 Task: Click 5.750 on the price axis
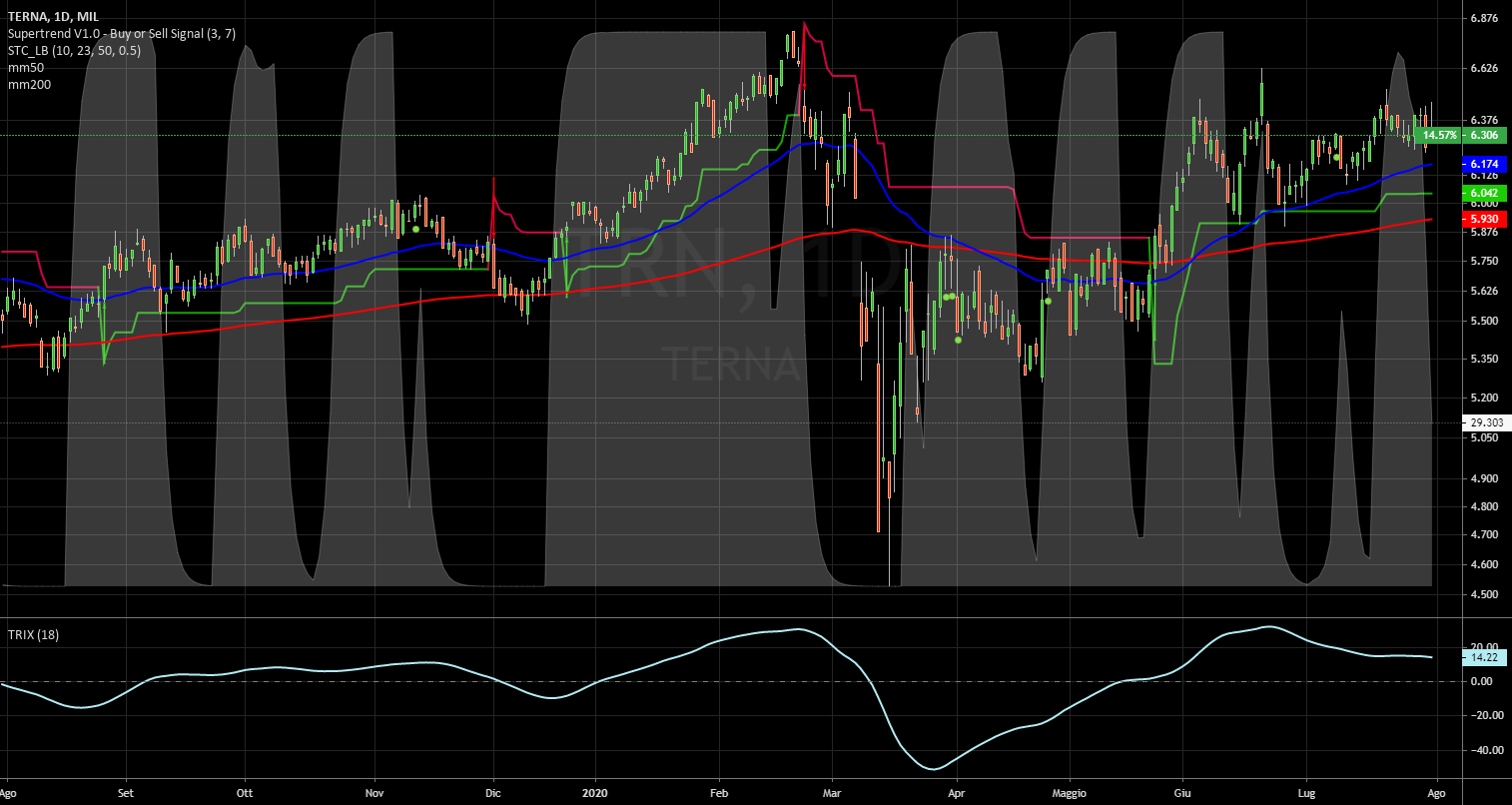(x=1483, y=261)
